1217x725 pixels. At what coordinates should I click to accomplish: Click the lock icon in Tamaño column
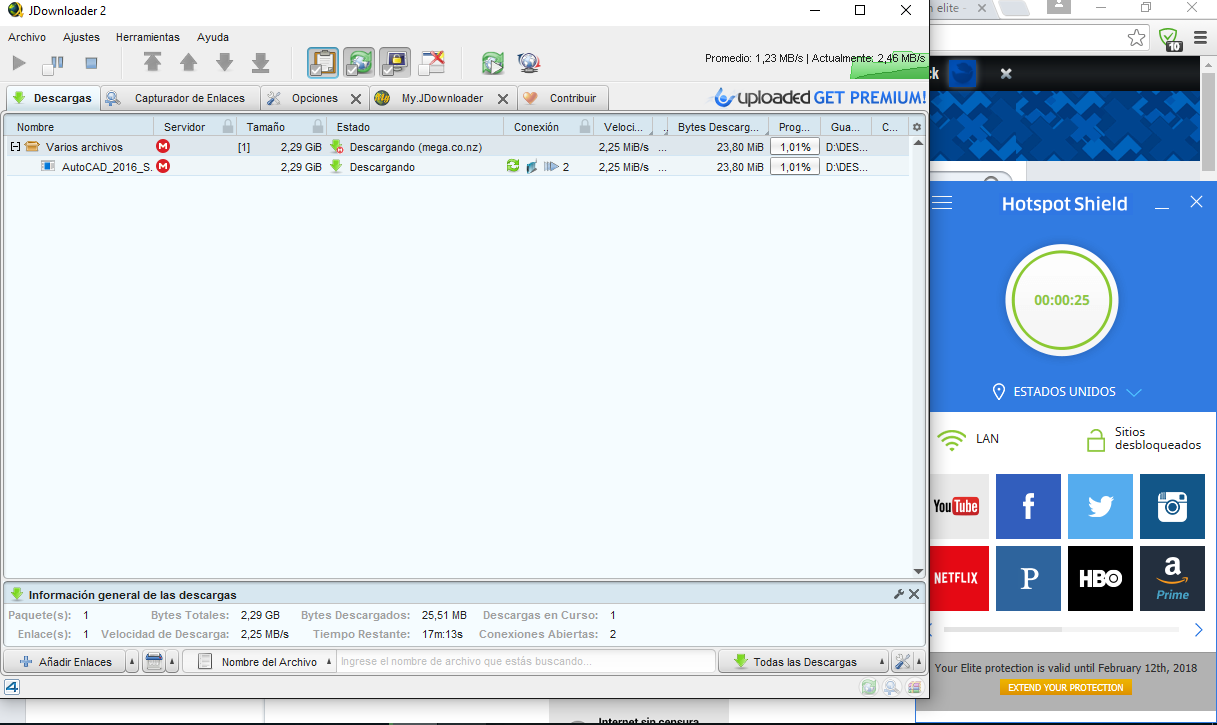click(x=318, y=127)
